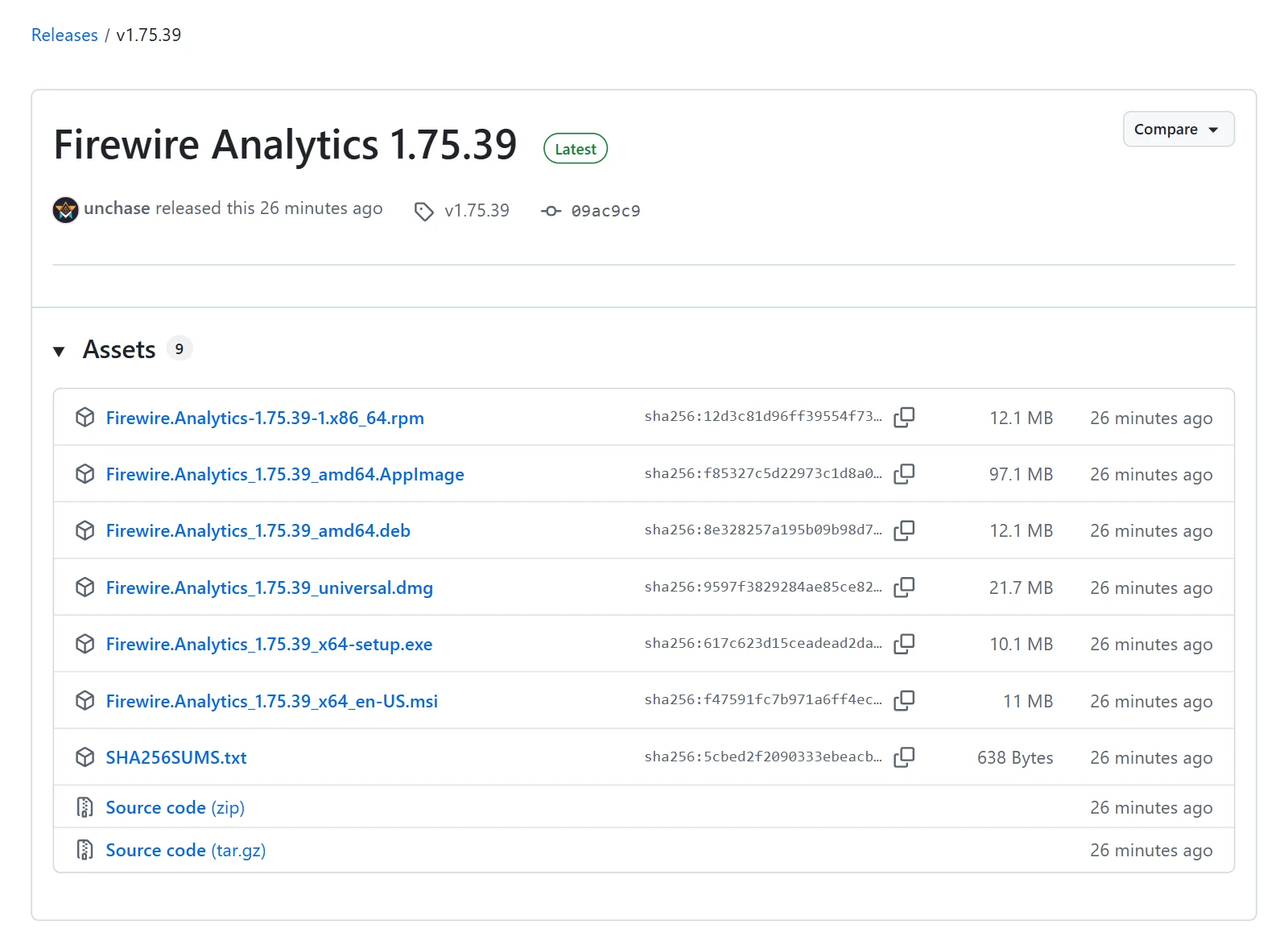Click the Latest release badge
The image size is (1288, 940).
coord(576,149)
